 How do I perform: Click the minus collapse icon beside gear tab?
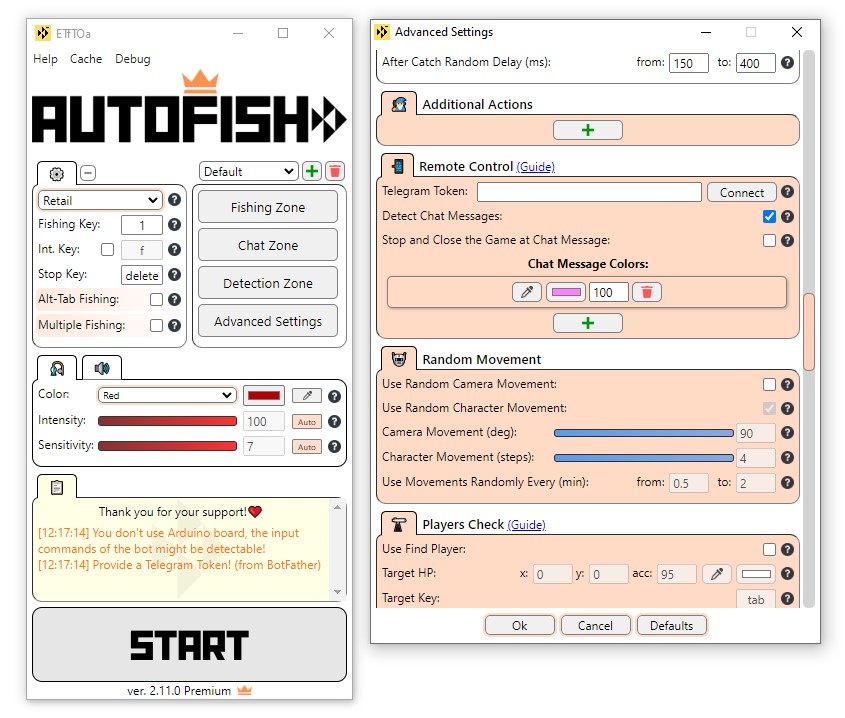[x=88, y=173]
